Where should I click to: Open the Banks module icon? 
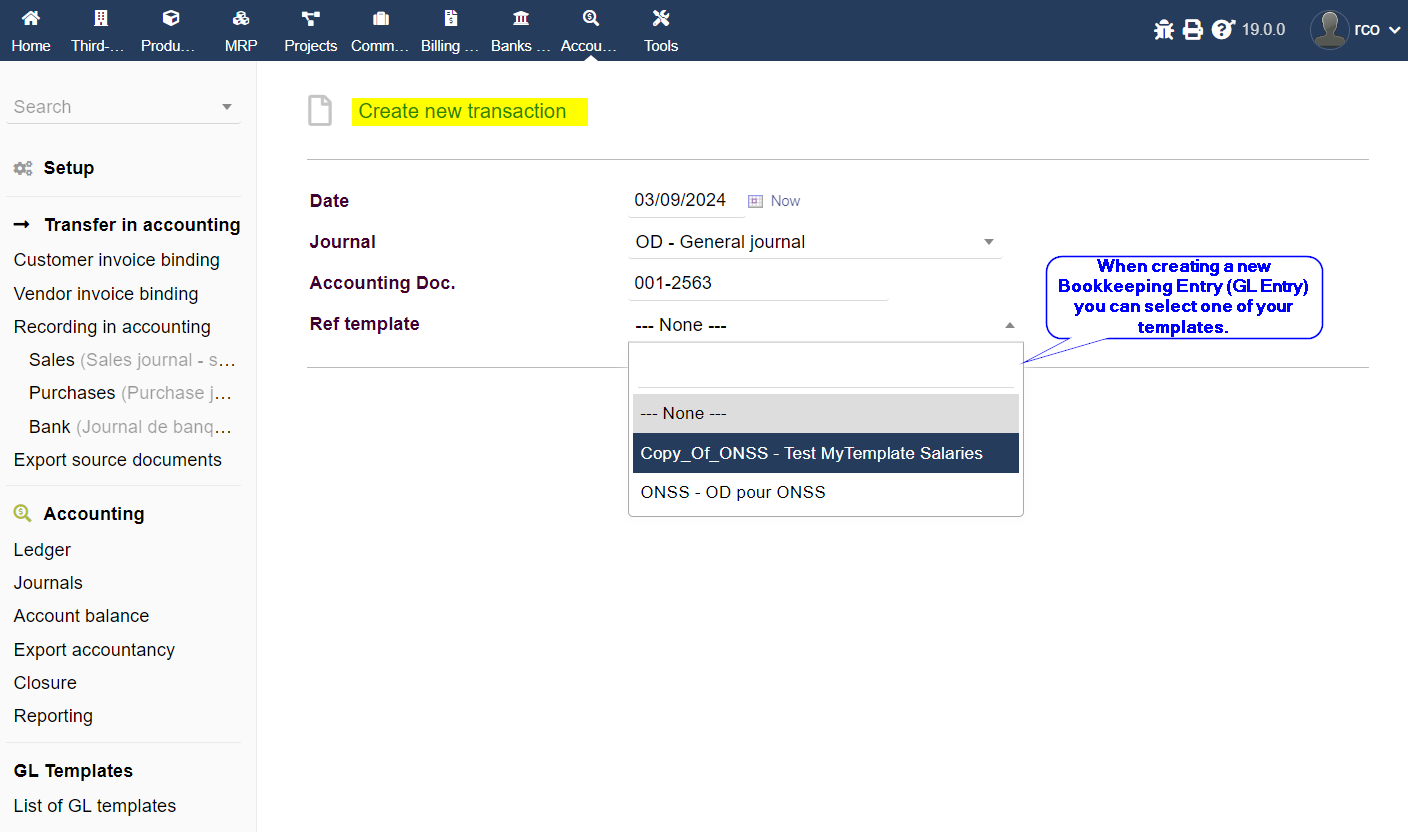520,19
